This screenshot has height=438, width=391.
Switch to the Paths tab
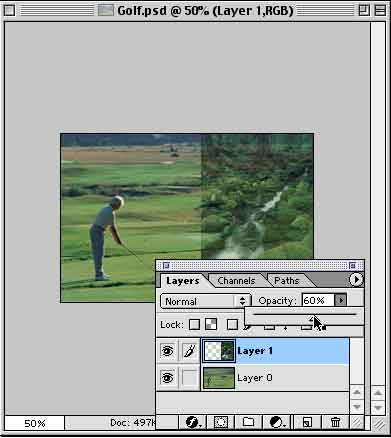[x=287, y=281]
